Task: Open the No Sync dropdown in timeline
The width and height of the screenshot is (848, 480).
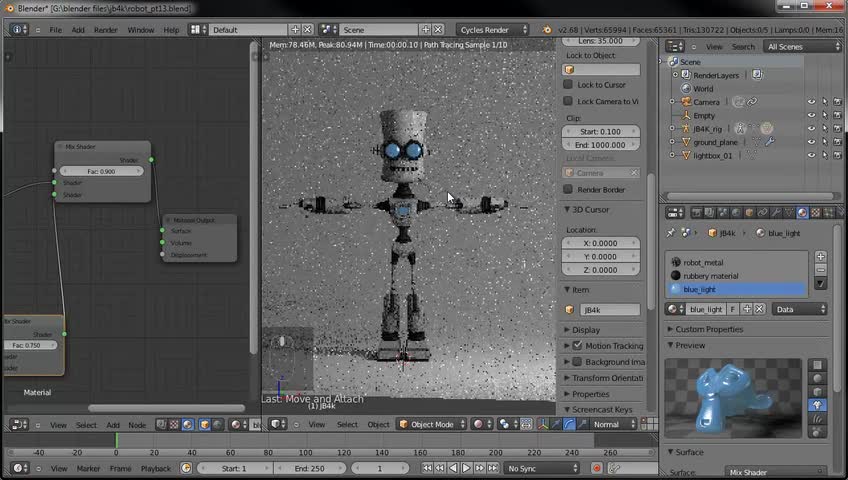Action: point(541,468)
